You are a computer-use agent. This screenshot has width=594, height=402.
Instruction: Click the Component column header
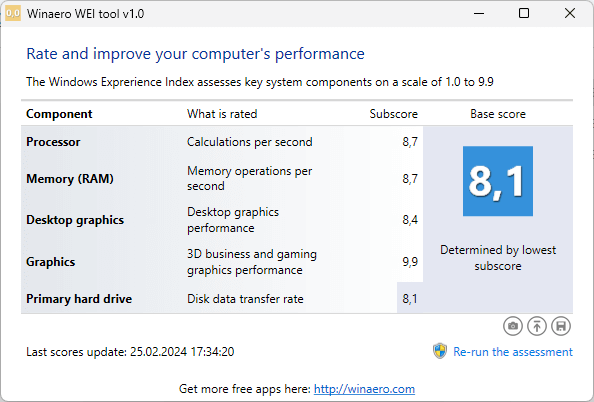(x=59, y=114)
